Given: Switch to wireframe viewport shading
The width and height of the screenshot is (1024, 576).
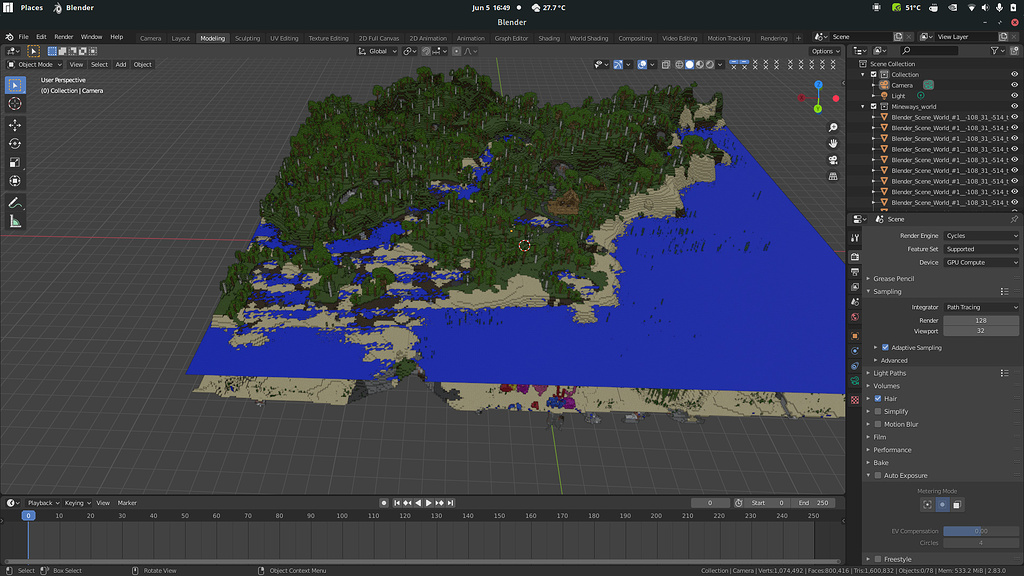Looking at the screenshot, I should click(x=679, y=65).
